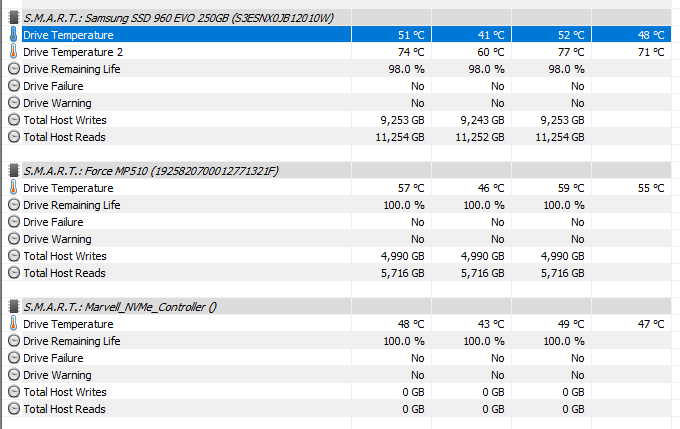Click the gauge icon of Marvell Drive Failure
The height and width of the screenshot is (429, 680).
pyautogui.click(x=14, y=358)
